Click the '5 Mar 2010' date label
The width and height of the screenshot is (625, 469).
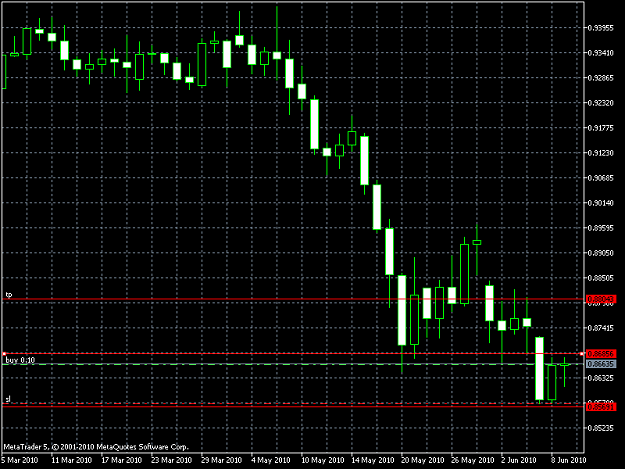[20, 460]
